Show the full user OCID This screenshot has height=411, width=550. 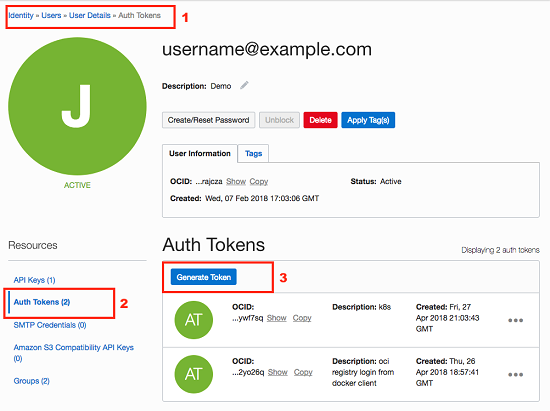click(x=236, y=181)
